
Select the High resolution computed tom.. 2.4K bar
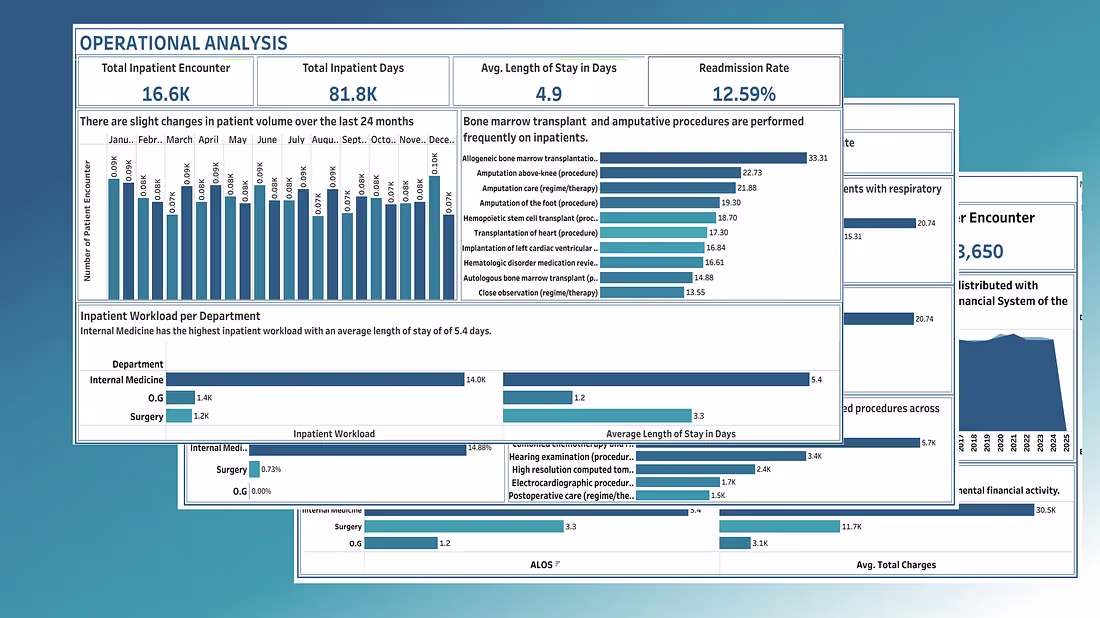tap(695, 469)
